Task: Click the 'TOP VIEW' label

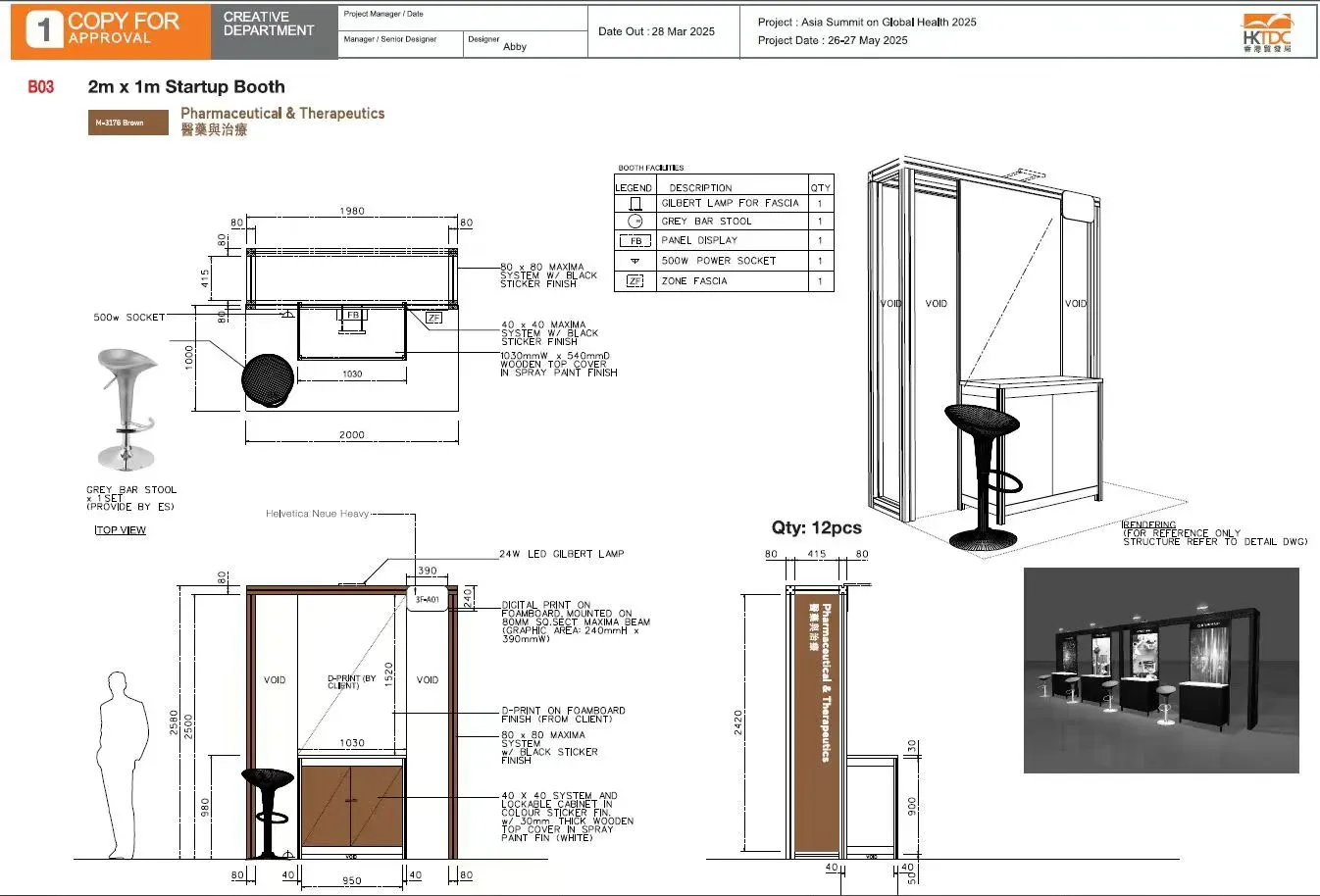Action: 121,530
